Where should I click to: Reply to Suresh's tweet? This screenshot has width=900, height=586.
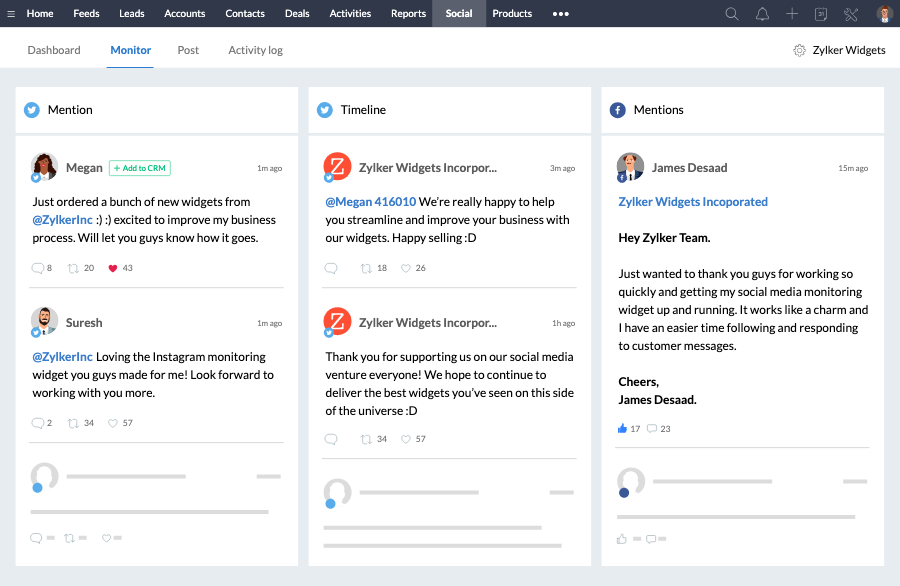click(37, 423)
